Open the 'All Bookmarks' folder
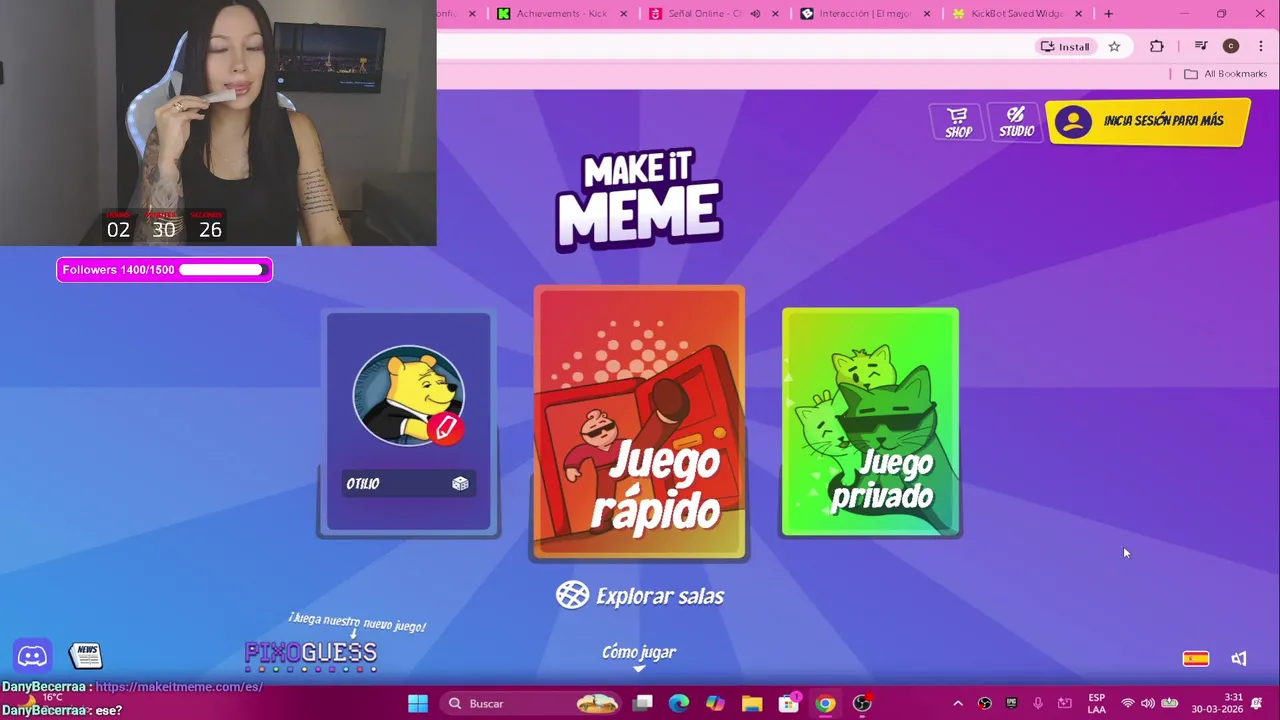1280x720 pixels. (x=1225, y=74)
